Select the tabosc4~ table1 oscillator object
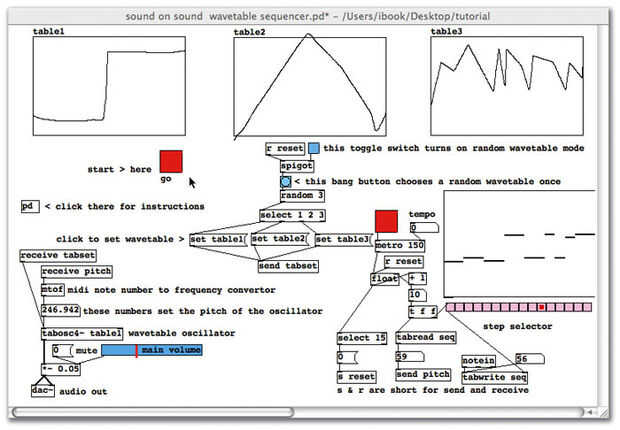The image size is (620, 430). pos(82,333)
